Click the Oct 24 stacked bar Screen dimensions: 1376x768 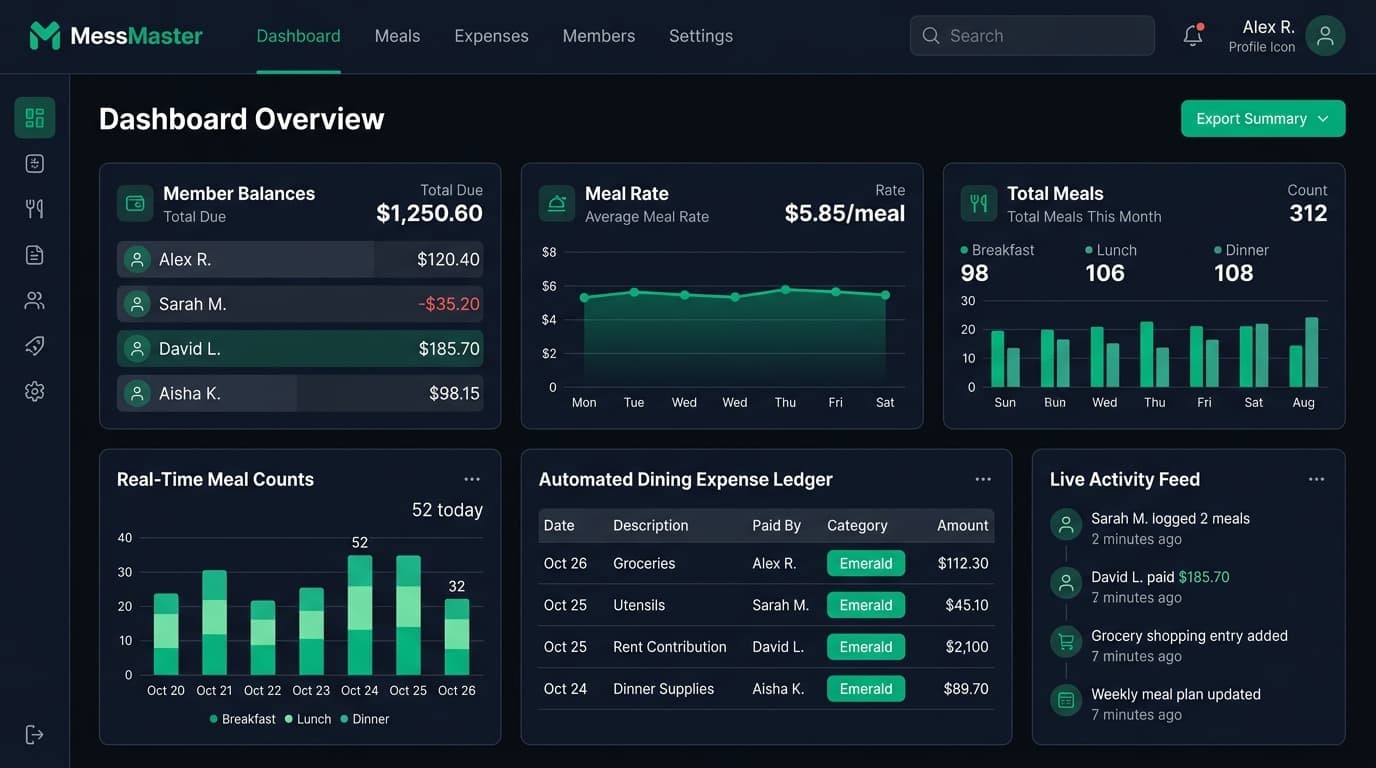[360, 615]
